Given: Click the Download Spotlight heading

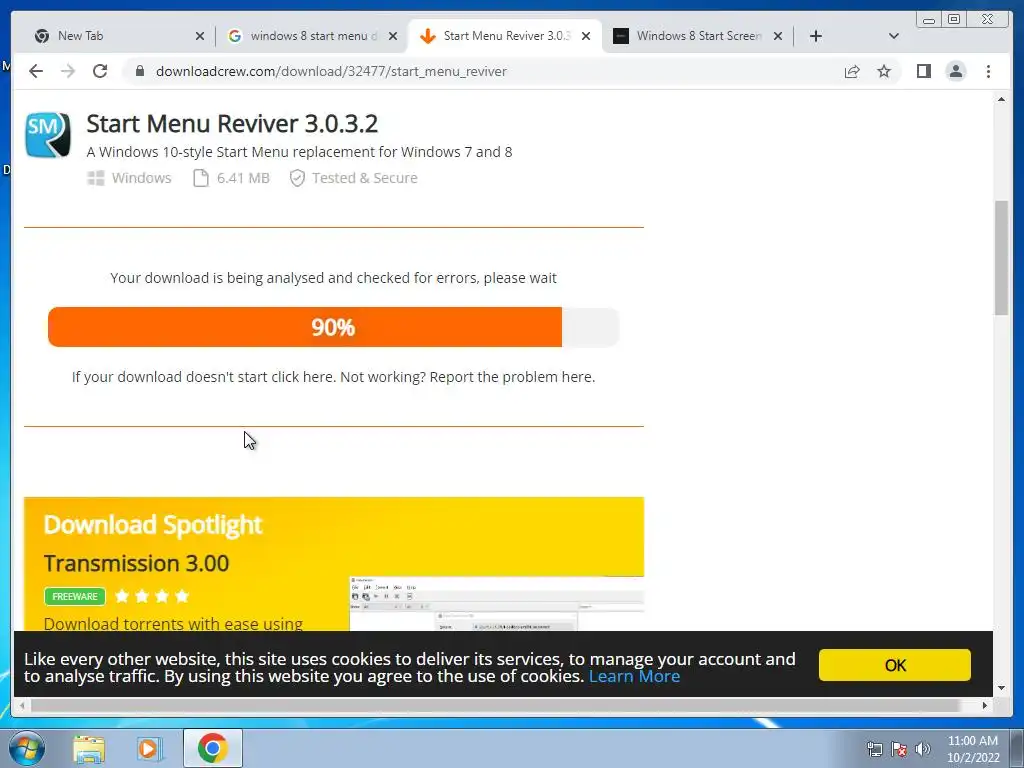Looking at the screenshot, I should coord(153,524).
